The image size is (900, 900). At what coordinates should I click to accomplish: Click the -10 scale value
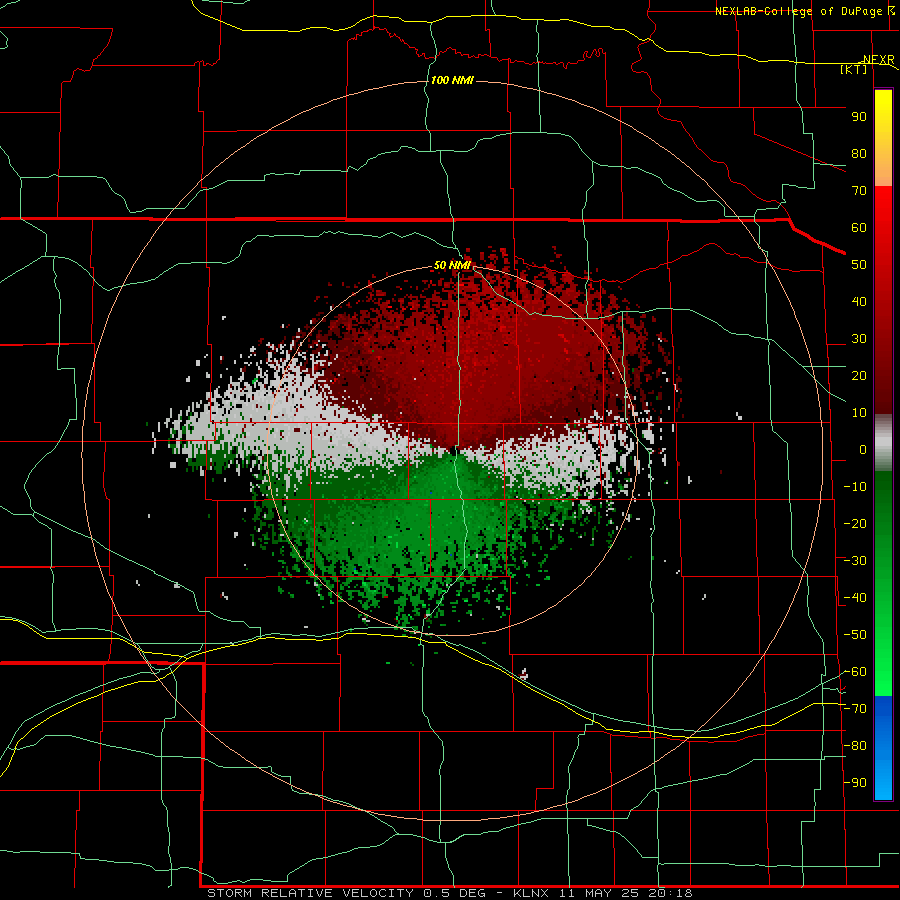(x=855, y=487)
